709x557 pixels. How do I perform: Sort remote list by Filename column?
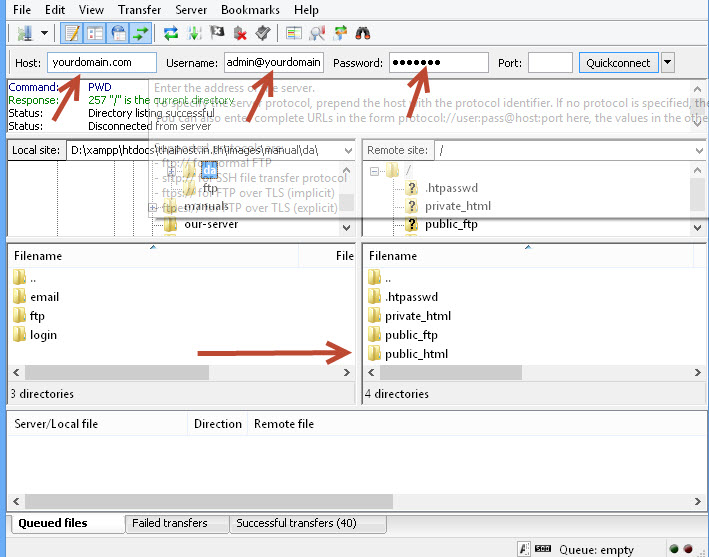click(528, 256)
